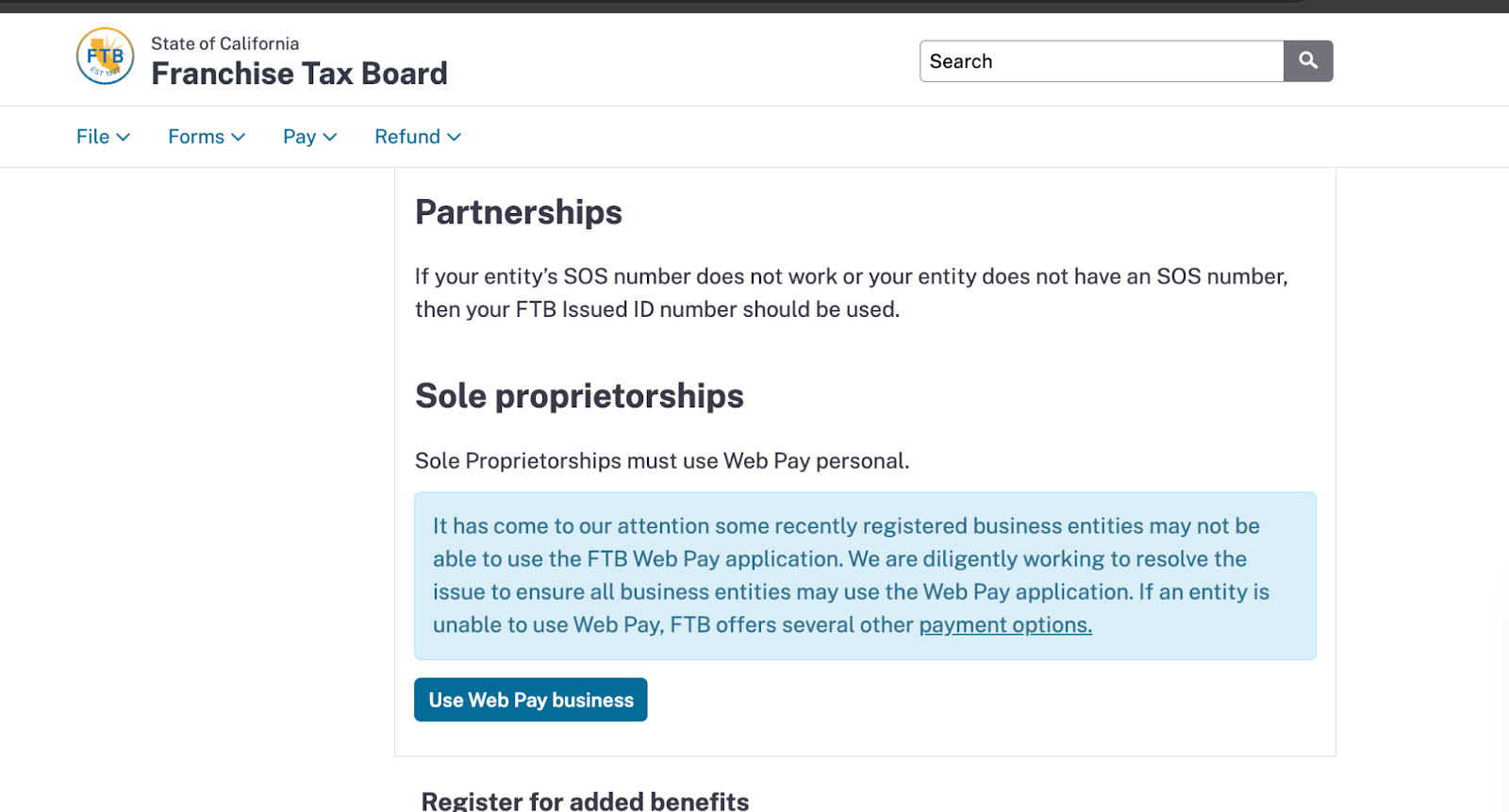Click the Sole proprietorships heading
Image resolution: width=1509 pixels, height=812 pixels.
point(579,396)
